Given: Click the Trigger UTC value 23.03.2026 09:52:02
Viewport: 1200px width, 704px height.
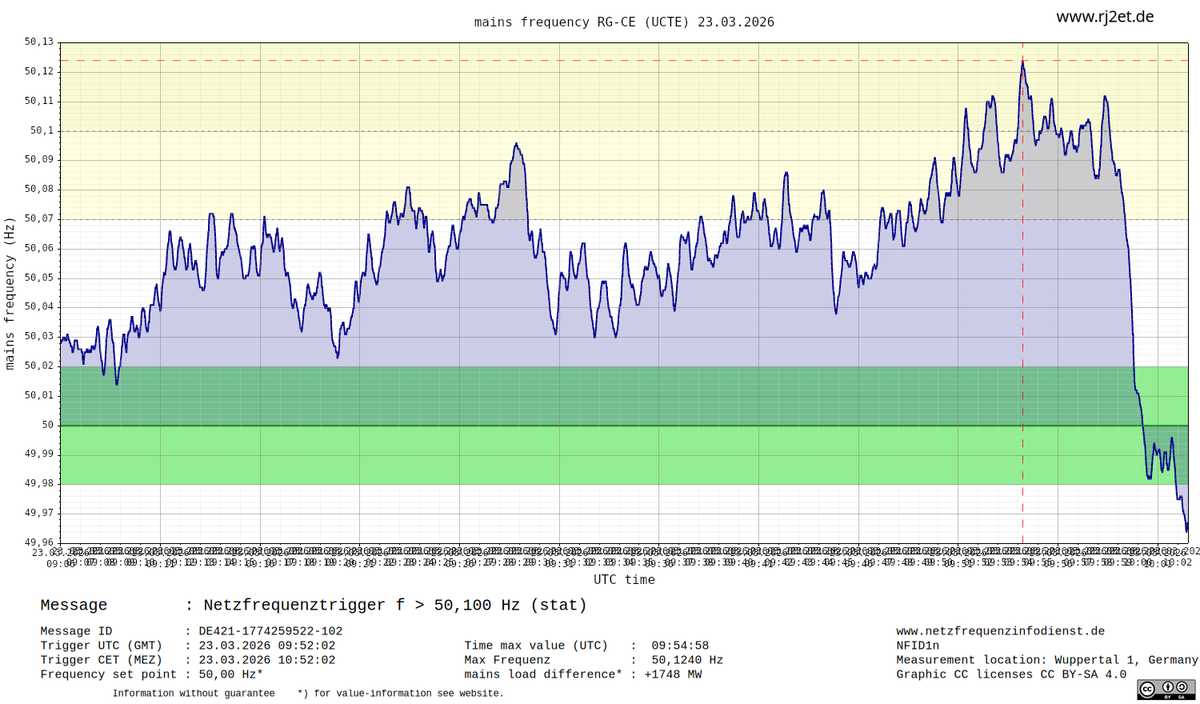Looking at the screenshot, I should [269, 646].
